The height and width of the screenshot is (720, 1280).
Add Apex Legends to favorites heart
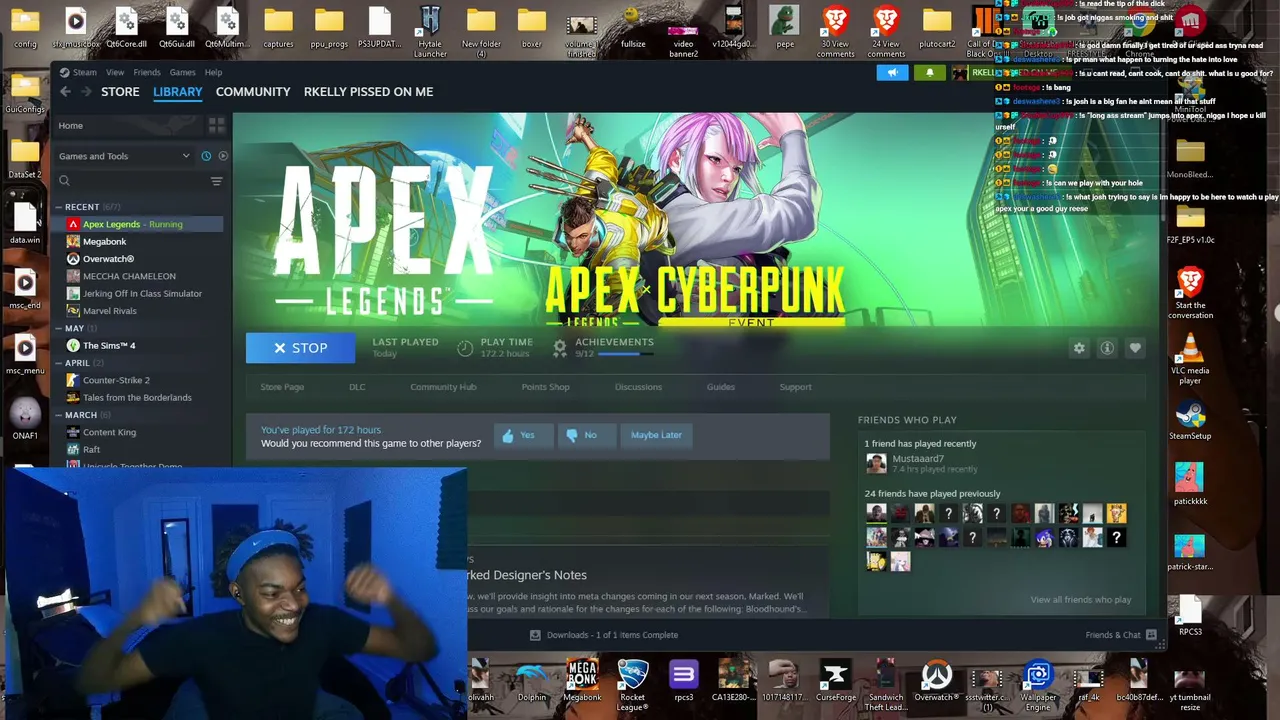(x=1135, y=348)
